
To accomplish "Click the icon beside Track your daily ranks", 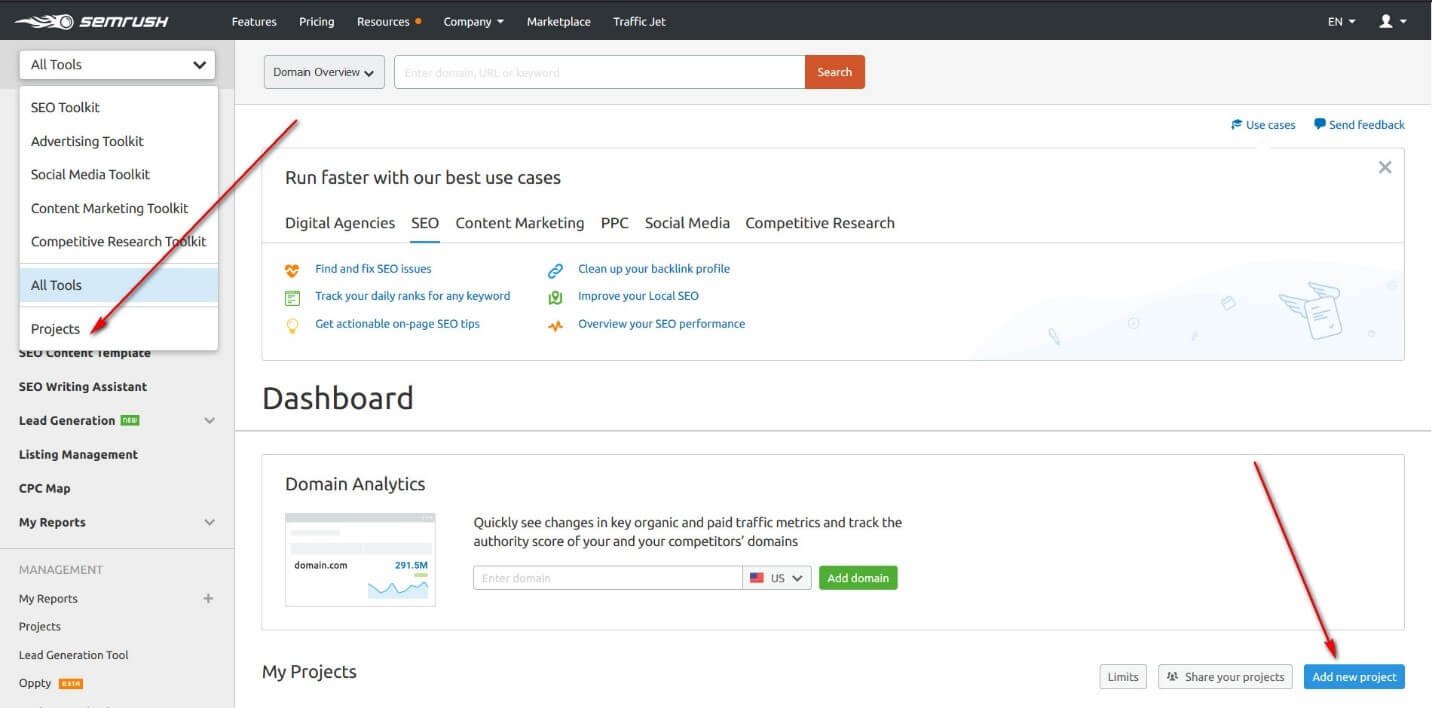I will [292, 298].
